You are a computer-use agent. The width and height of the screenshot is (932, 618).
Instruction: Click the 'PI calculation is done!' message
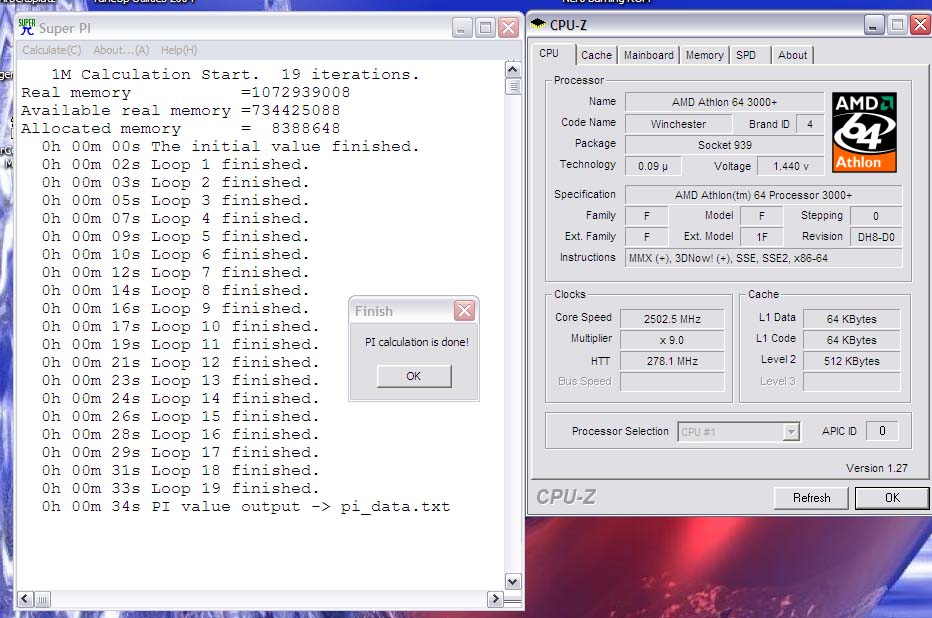tap(417, 342)
